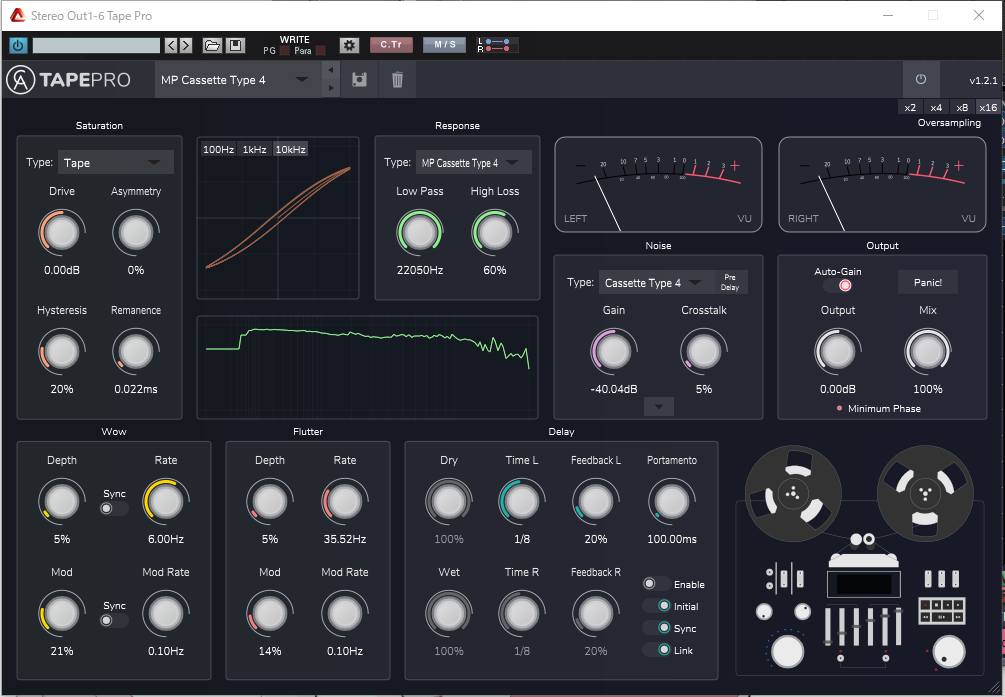1005x697 pixels.
Task: Open the load preset folder icon
Action: pyautogui.click(x=212, y=46)
